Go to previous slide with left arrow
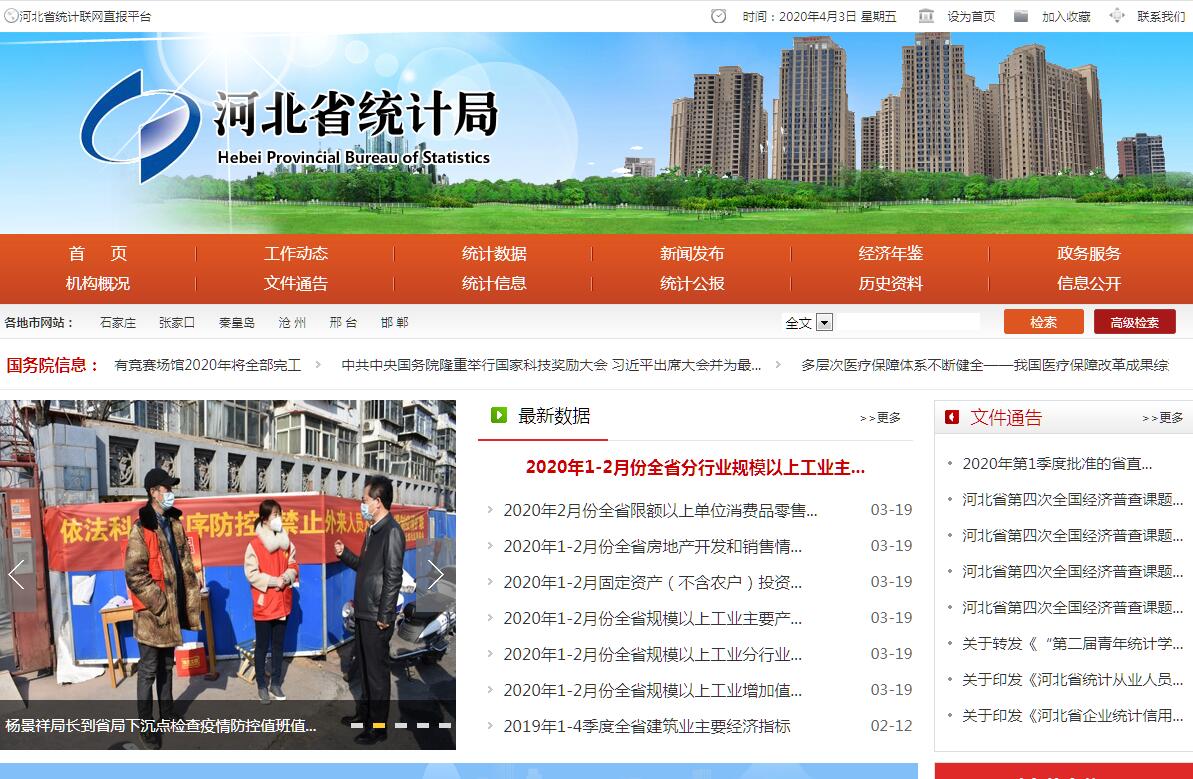 (x=17, y=574)
